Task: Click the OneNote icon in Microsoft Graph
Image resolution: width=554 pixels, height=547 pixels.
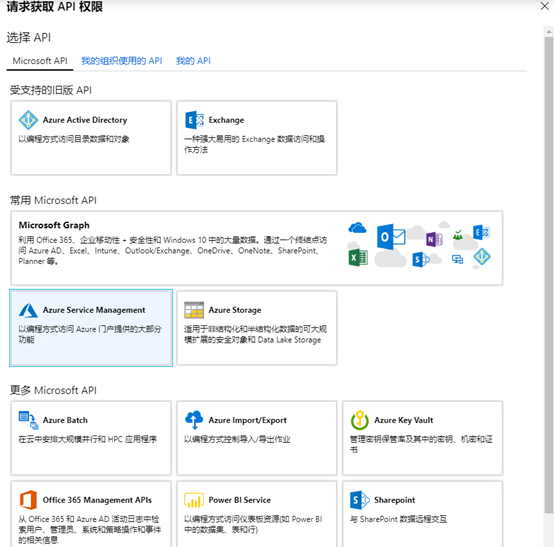Action: pyautogui.click(x=434, y=240)
